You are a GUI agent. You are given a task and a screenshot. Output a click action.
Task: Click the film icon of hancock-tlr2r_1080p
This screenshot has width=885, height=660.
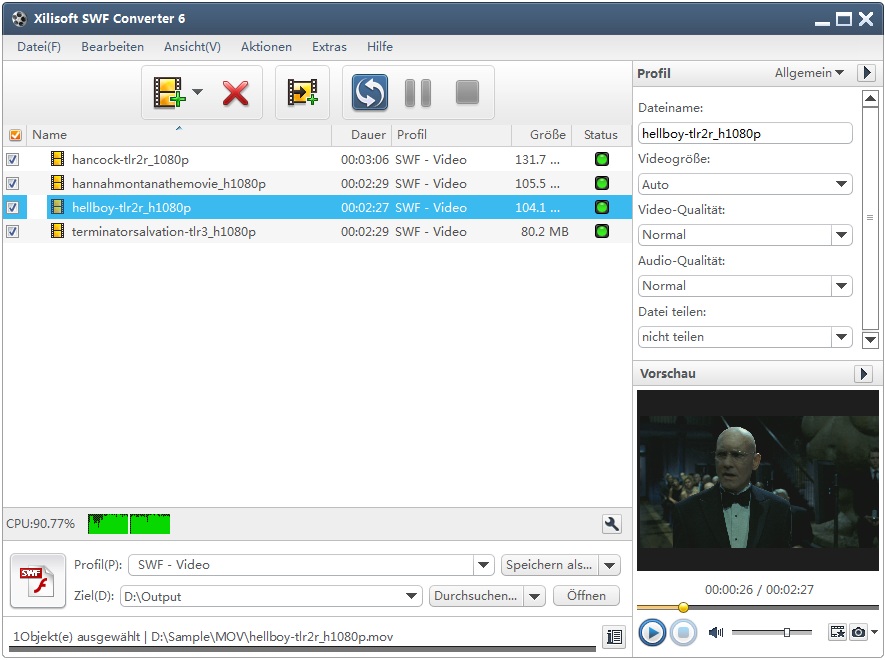click(x=57, y=159)
